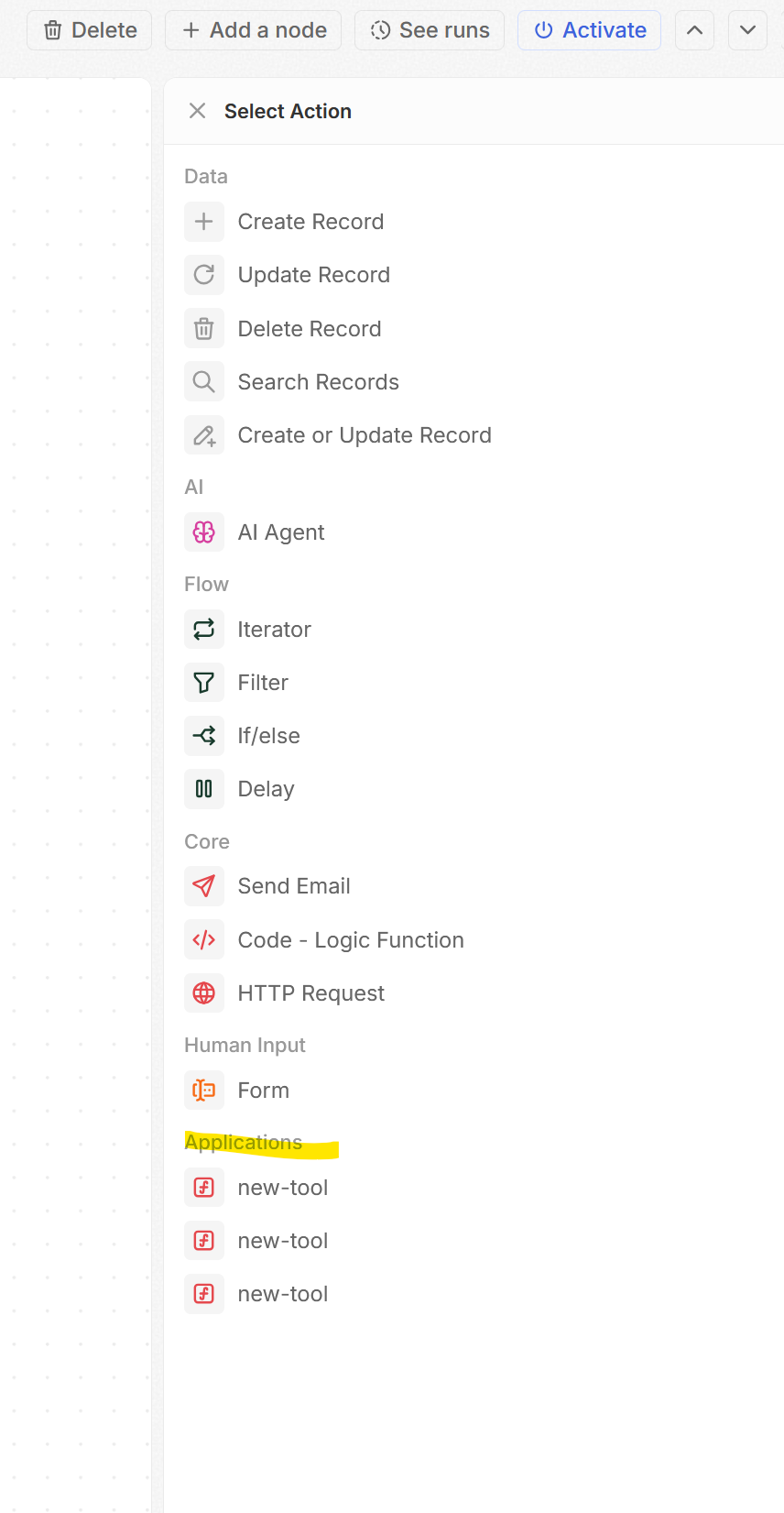This screenshot has width=784, height=1513.
Task: Click the Form icon under Human Input
Action: (x=204, y=1091)
